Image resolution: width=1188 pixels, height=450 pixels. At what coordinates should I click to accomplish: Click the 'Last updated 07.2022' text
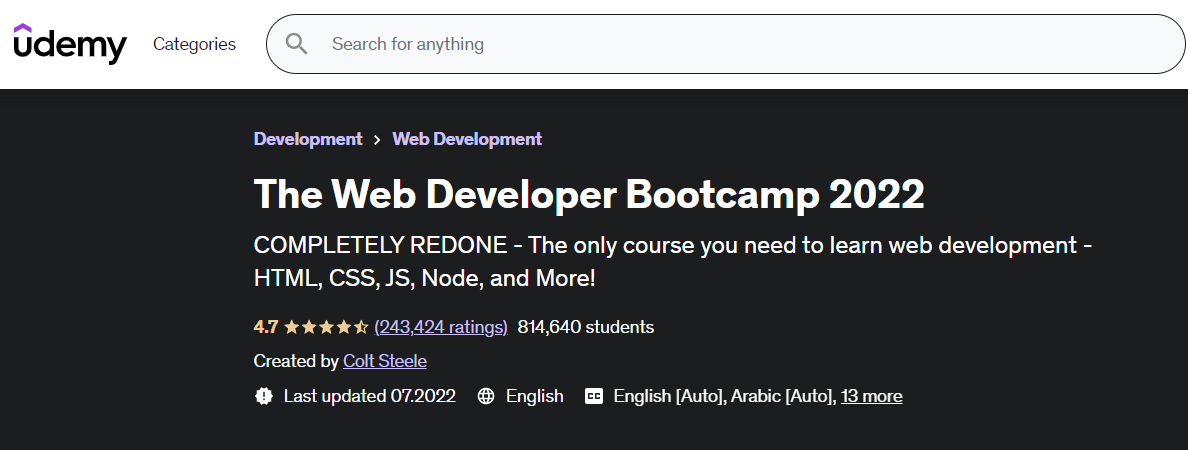pyautogui.click(x=370, y=395)
